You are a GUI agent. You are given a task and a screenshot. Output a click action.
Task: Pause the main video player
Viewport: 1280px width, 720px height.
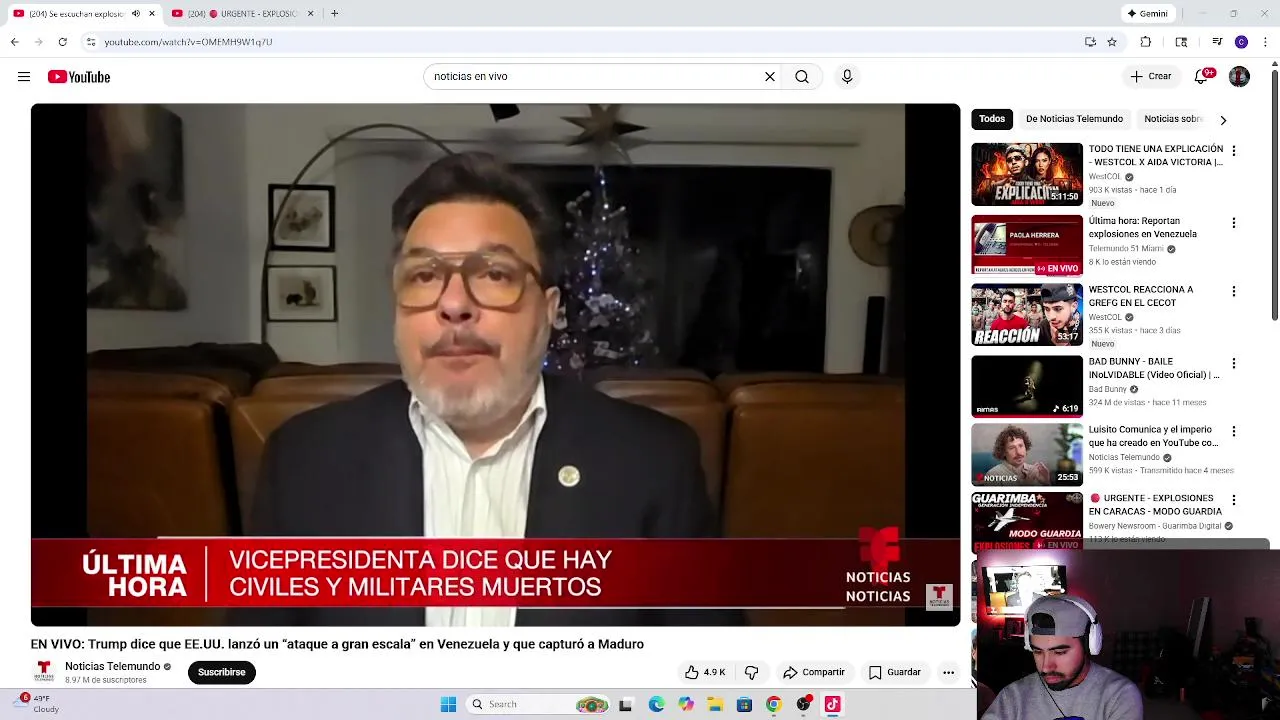495,365
